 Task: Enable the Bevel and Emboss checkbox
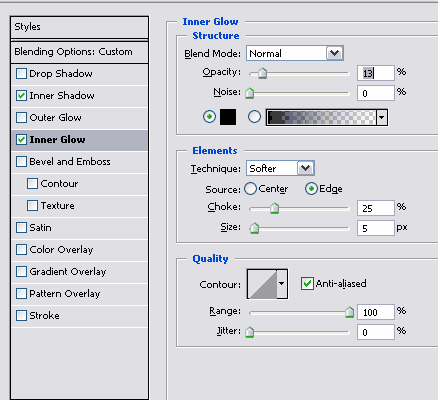pyautogui.click(x=21, y=162)
